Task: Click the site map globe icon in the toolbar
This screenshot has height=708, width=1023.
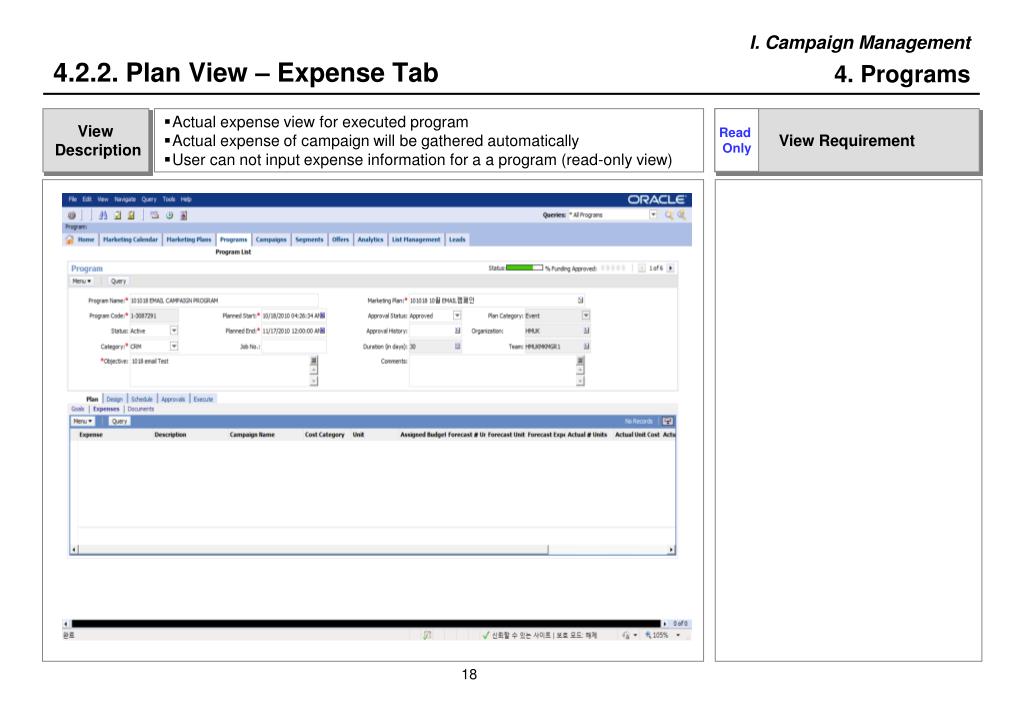Action: (72, 215)
